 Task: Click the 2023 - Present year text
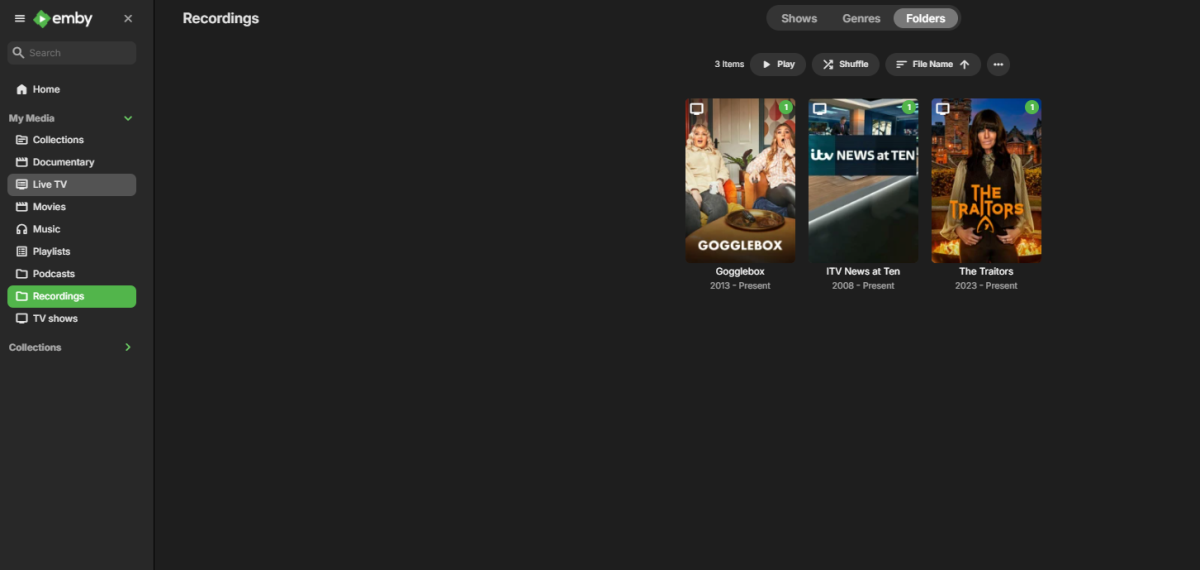986,286
